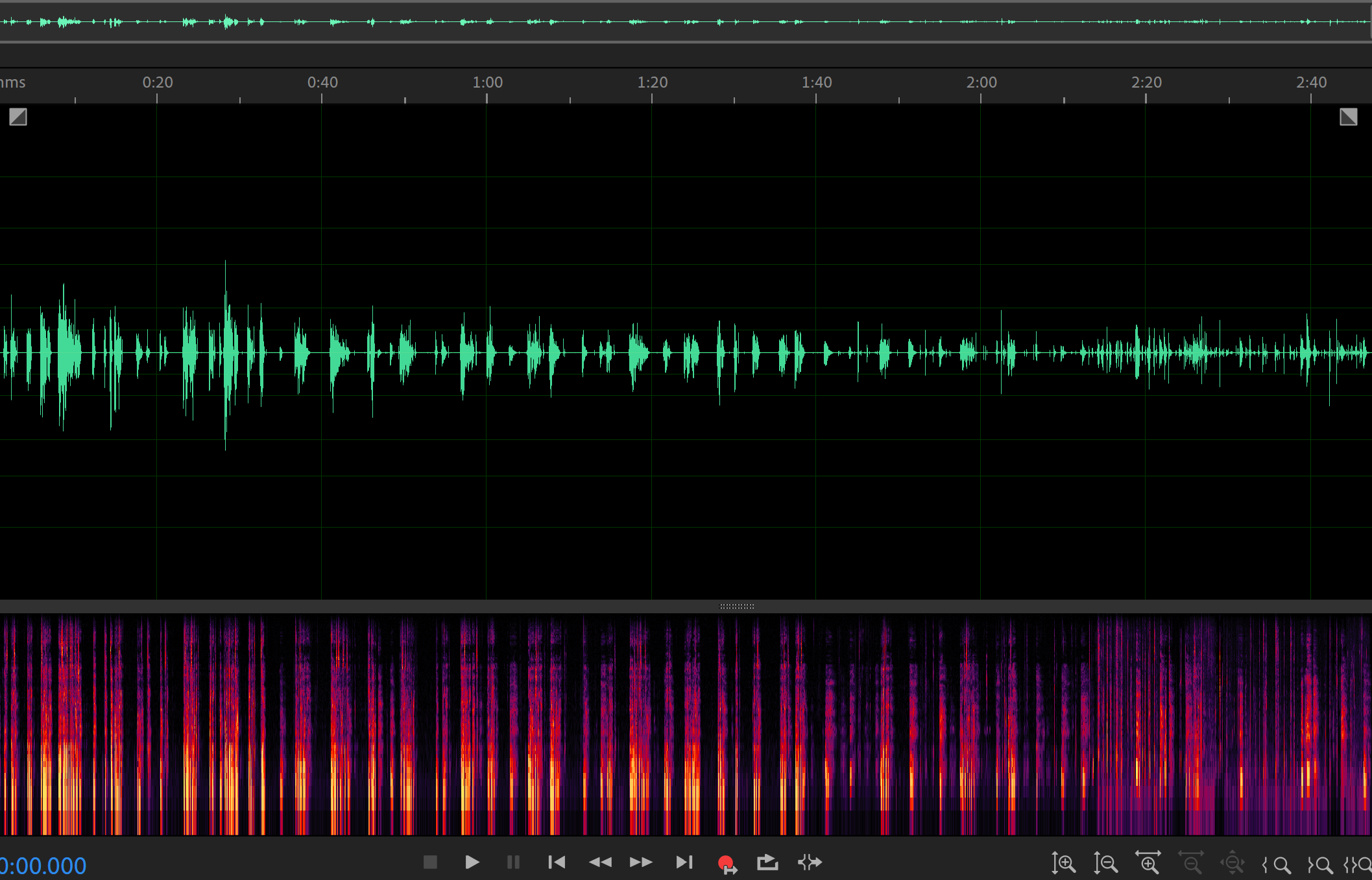Click the Fast Forward button
Viewport: 1372px width, 880px height.
(642, 862)
